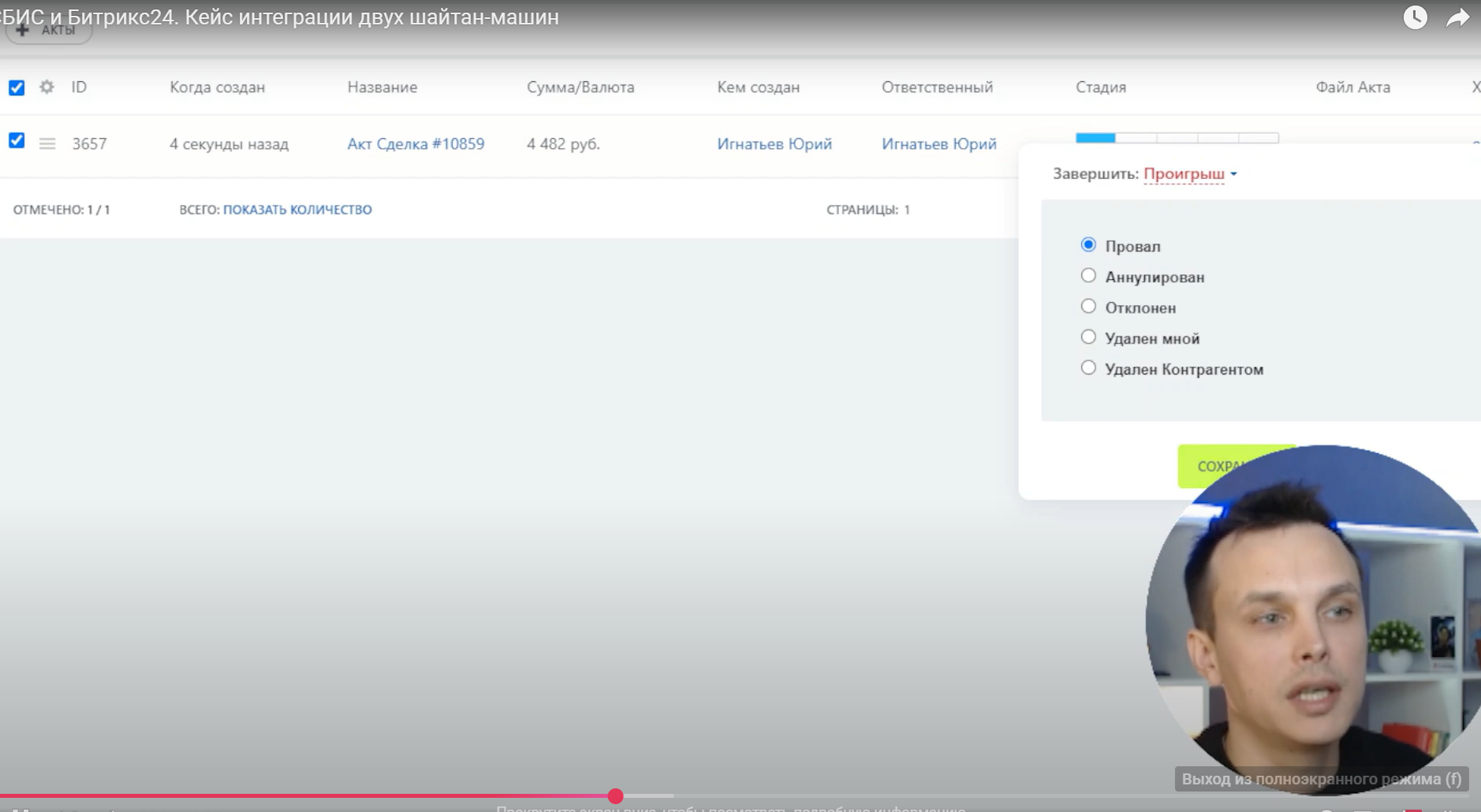Select the Провал radio option
Screen dimensions: 1481x812
click(x=1088, y=245)
